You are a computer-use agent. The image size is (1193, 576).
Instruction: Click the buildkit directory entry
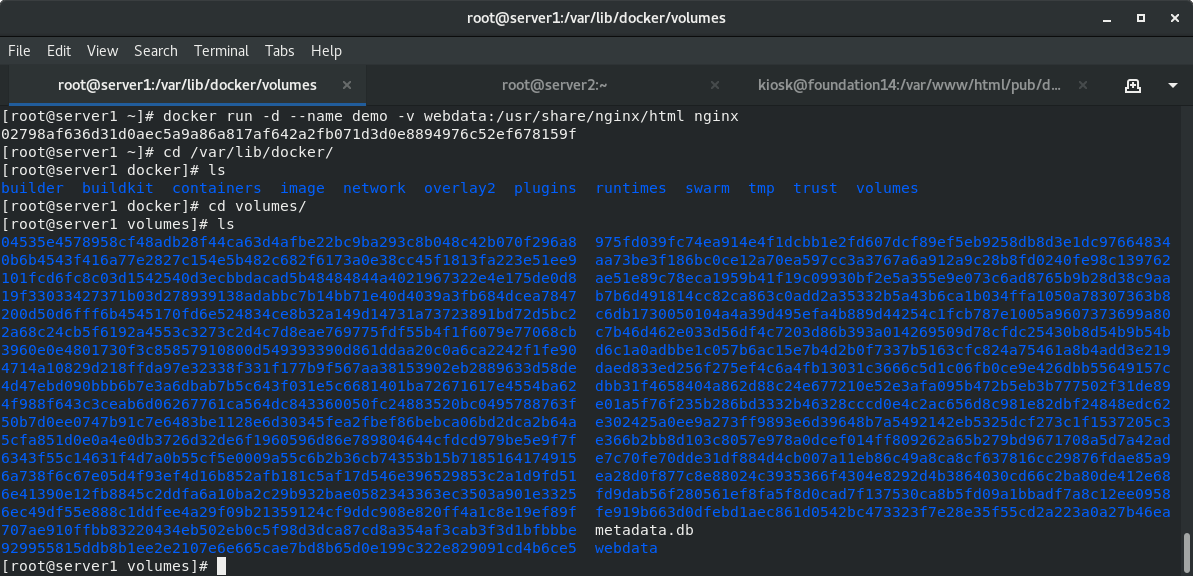(118, 188)
